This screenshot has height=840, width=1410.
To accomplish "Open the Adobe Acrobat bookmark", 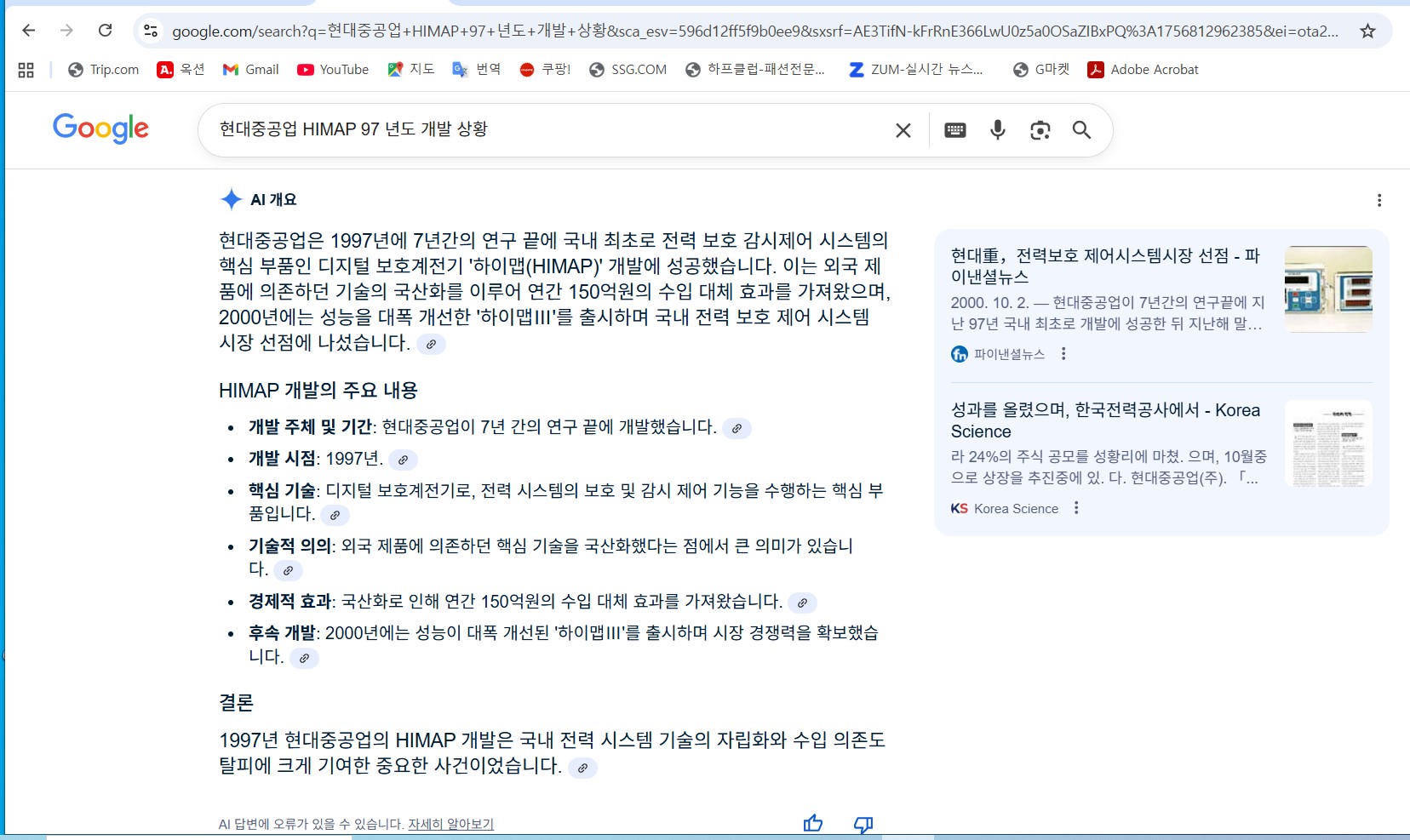I will click(x=1143, y=70).
